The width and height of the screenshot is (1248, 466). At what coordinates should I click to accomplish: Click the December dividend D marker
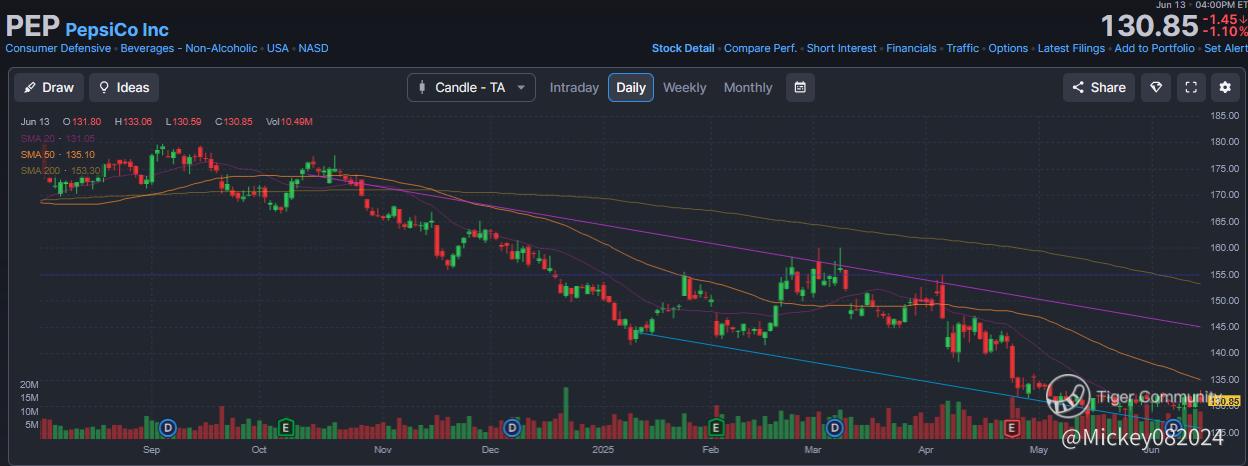(512, 427)
